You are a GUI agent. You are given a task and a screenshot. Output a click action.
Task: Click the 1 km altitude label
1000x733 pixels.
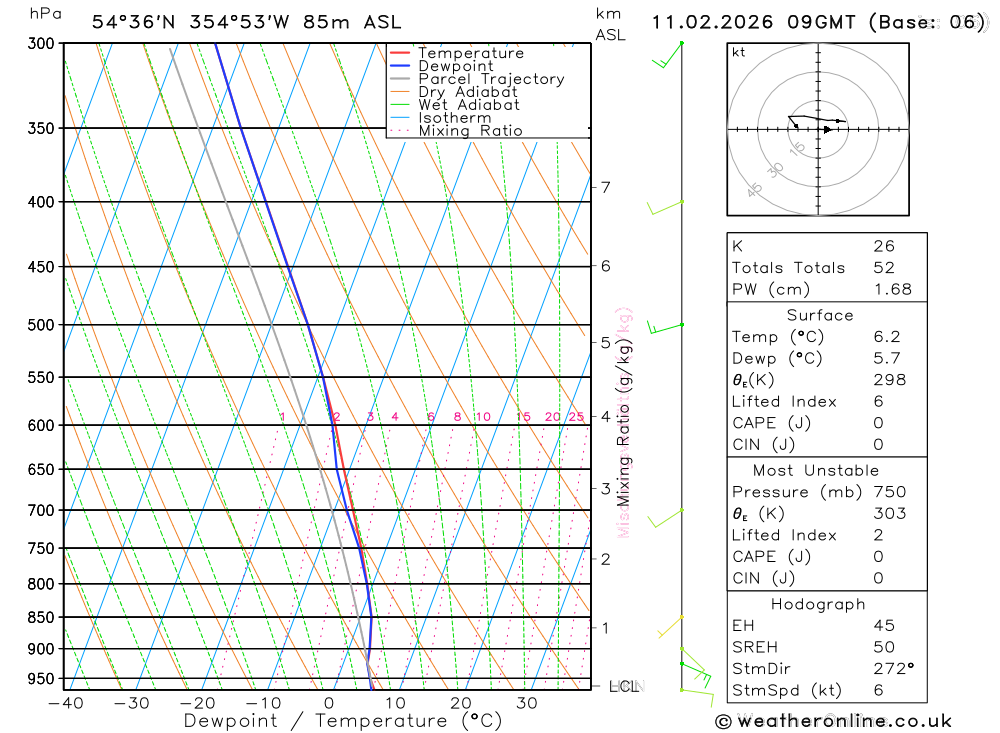(605, 628)
